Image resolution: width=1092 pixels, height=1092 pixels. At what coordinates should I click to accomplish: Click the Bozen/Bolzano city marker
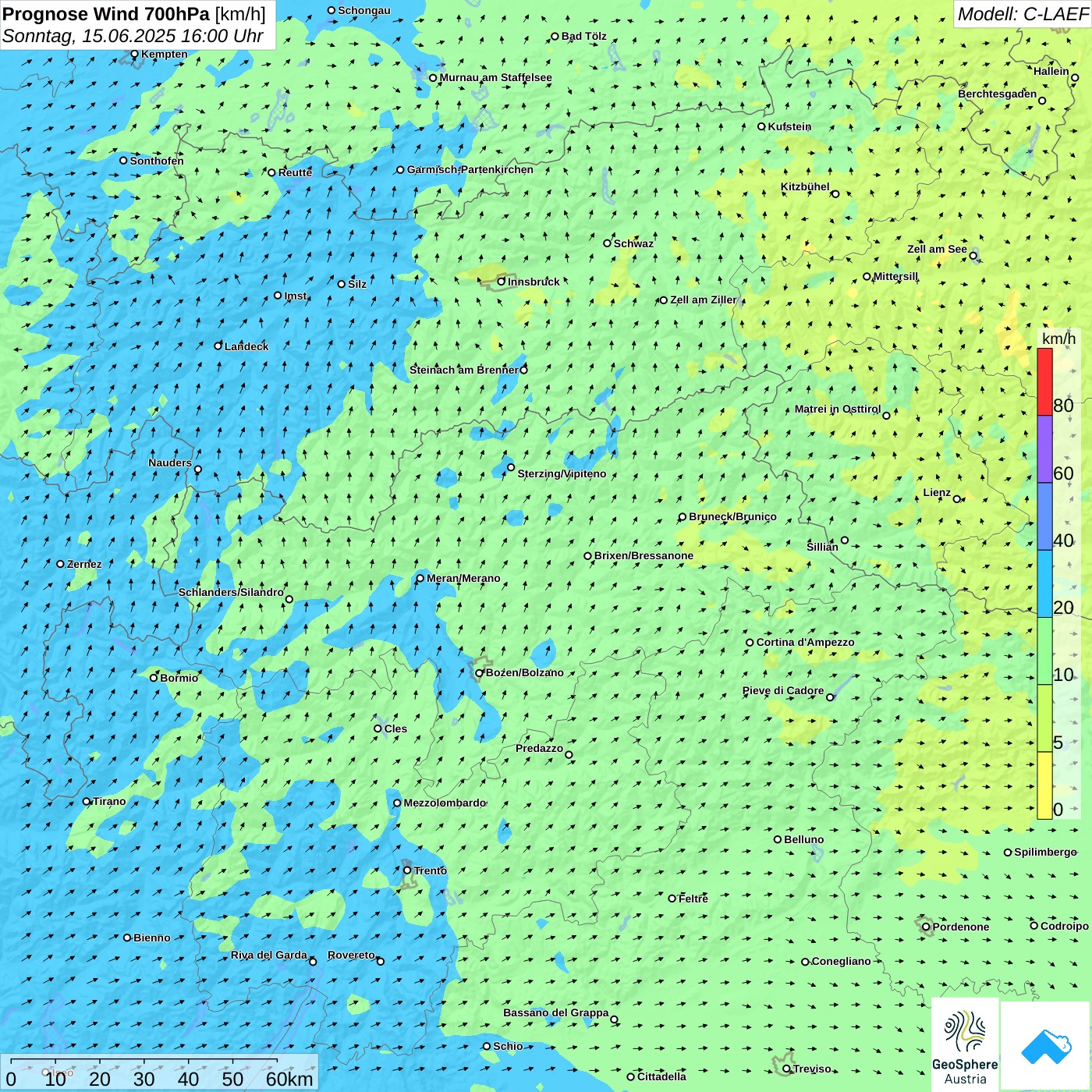[480, 672]
